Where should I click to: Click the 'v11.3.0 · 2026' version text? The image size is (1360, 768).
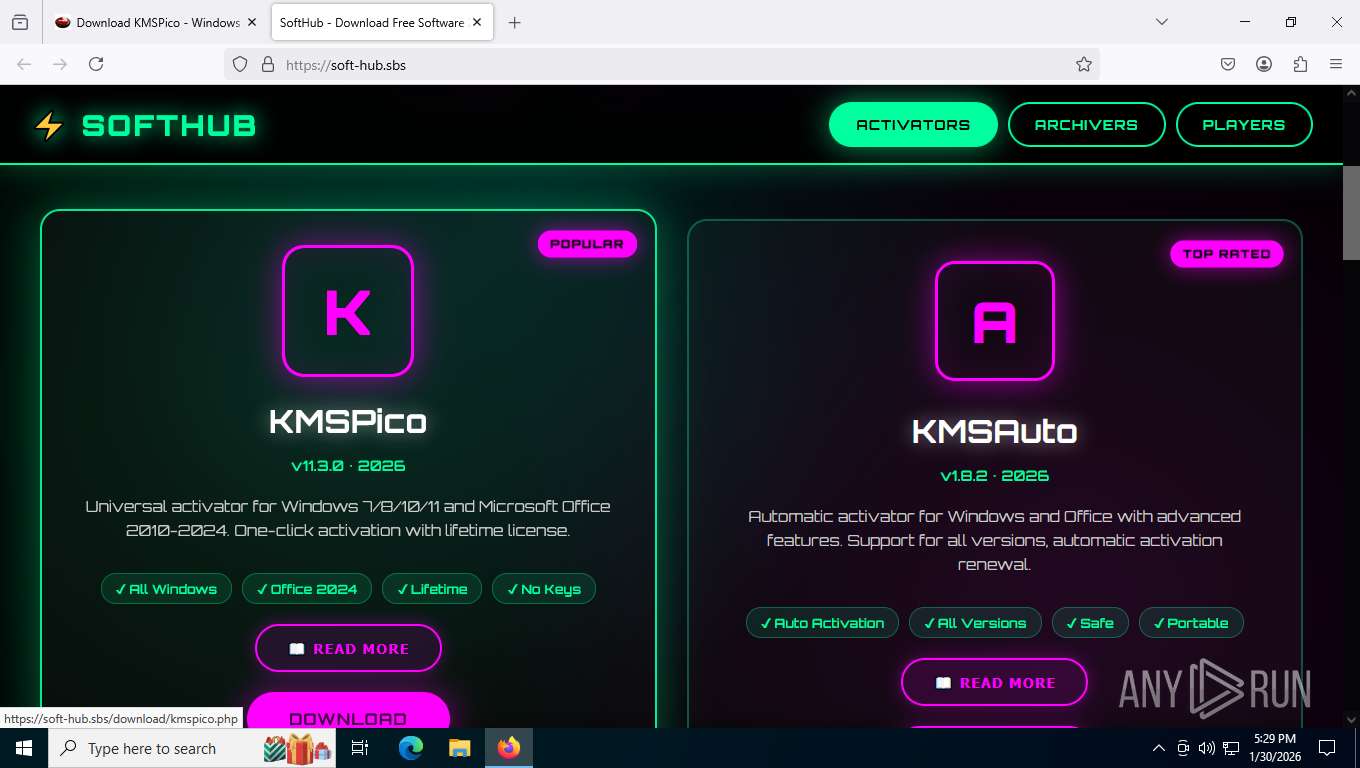pos(348,466)
